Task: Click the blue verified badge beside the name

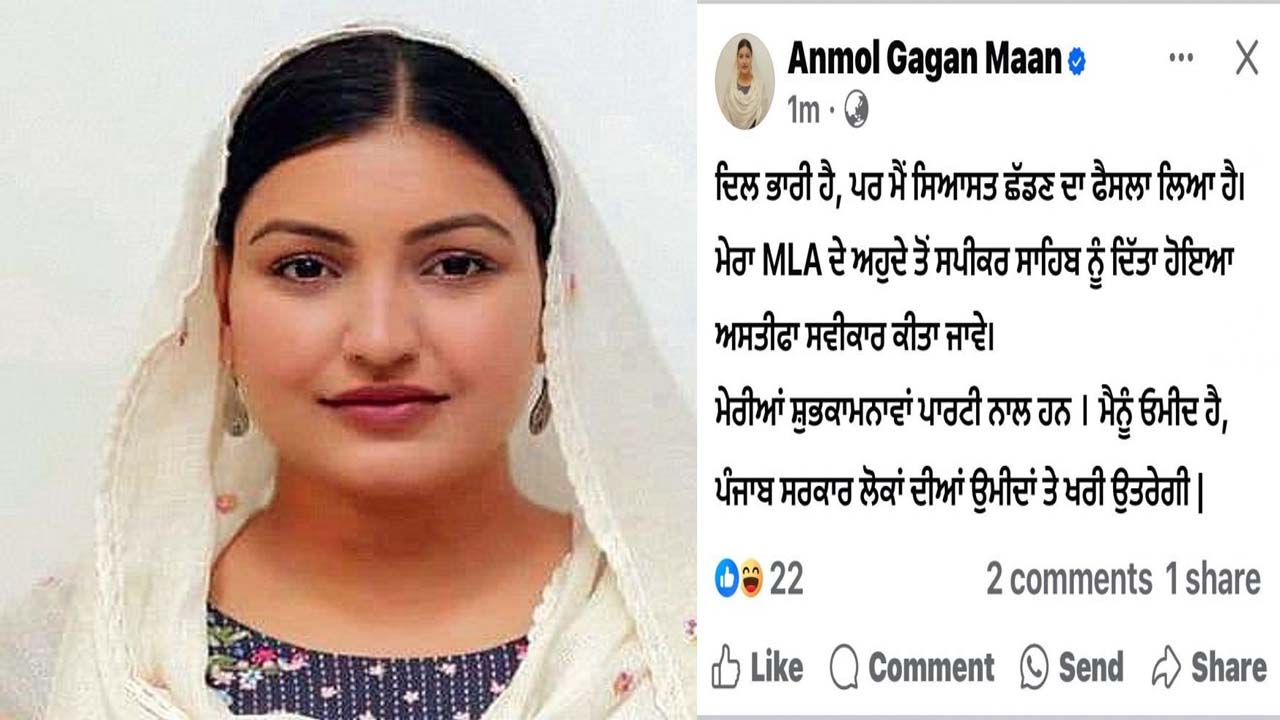Action: pyautogui.click(x=1077, y=63)
